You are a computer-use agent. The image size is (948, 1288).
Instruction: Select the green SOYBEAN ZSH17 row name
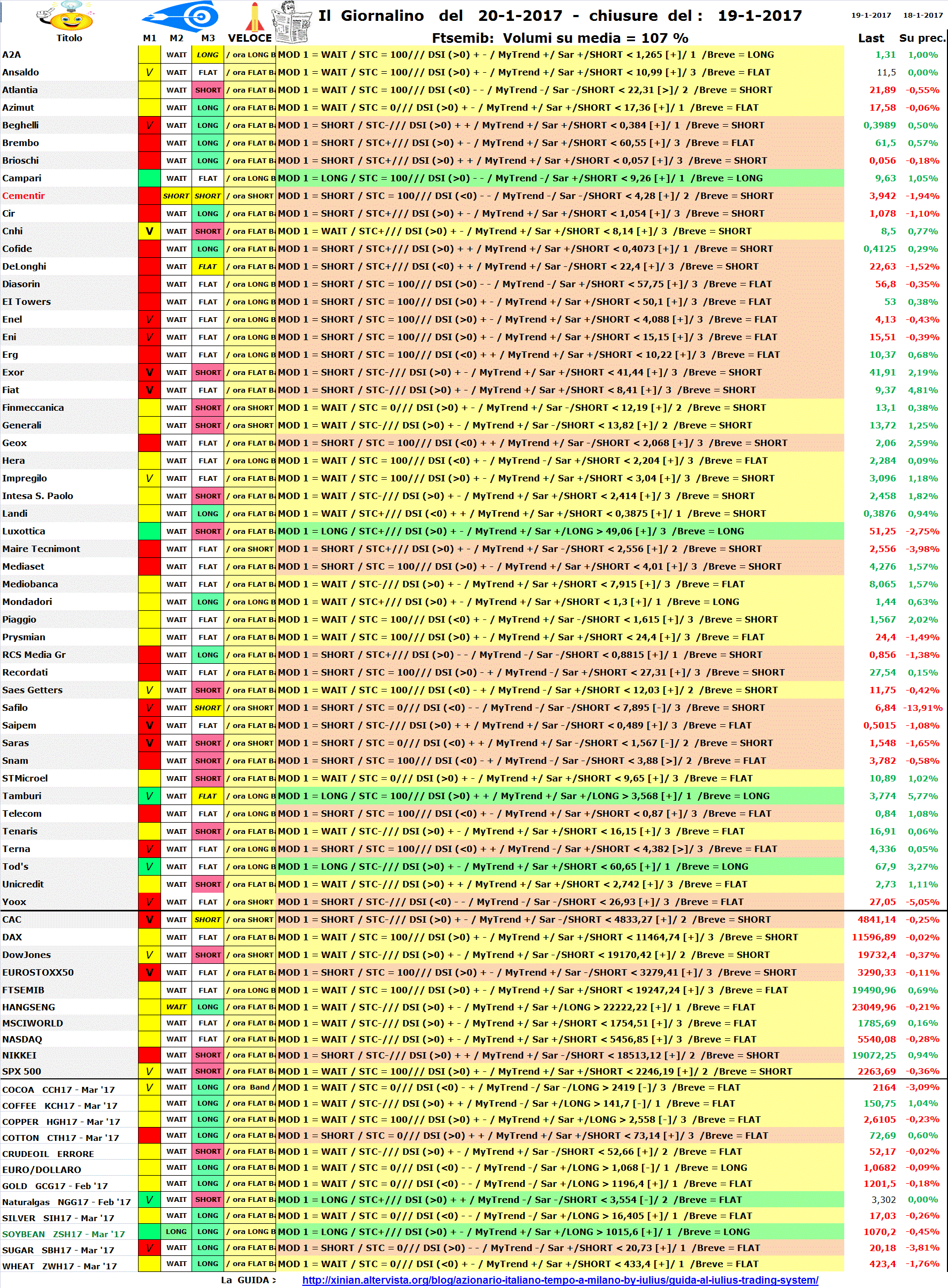click(63, 1234)
